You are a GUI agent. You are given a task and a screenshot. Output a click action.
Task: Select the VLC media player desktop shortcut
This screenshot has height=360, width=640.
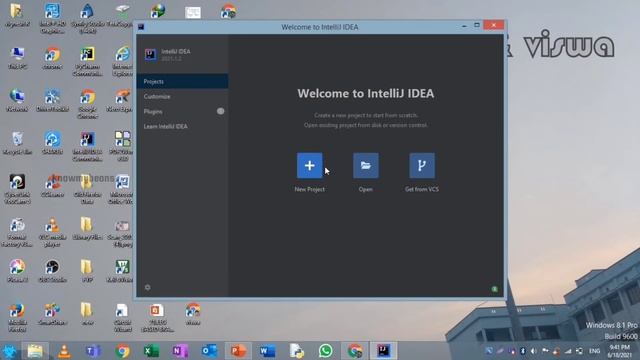(52, 232)
